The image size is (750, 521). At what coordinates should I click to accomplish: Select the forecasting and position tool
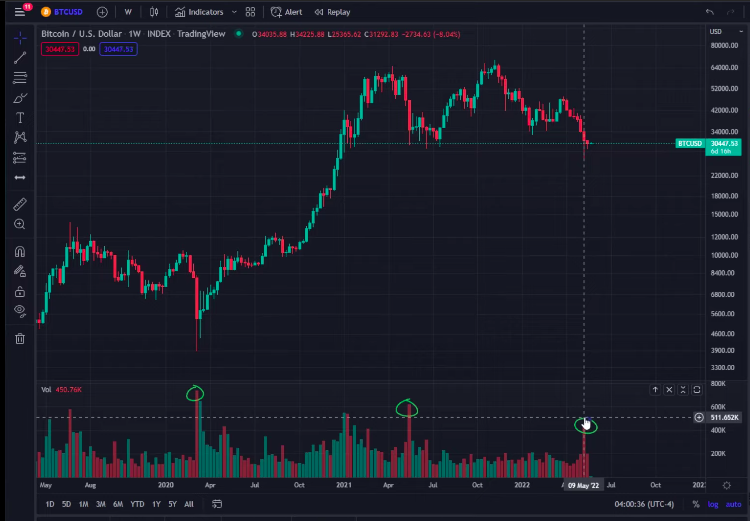tap(20, 157)
